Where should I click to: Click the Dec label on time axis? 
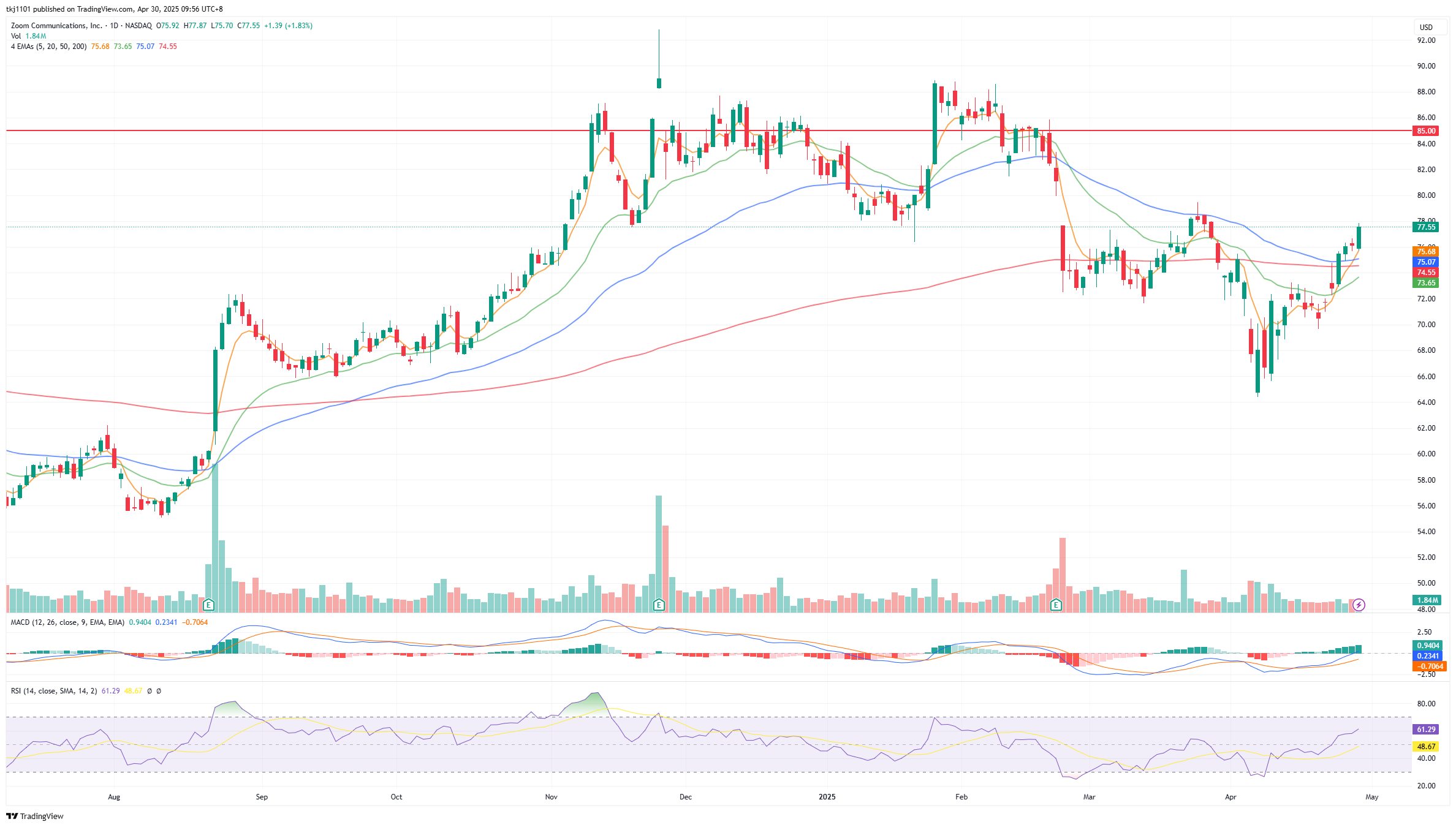tap(686, 797)
